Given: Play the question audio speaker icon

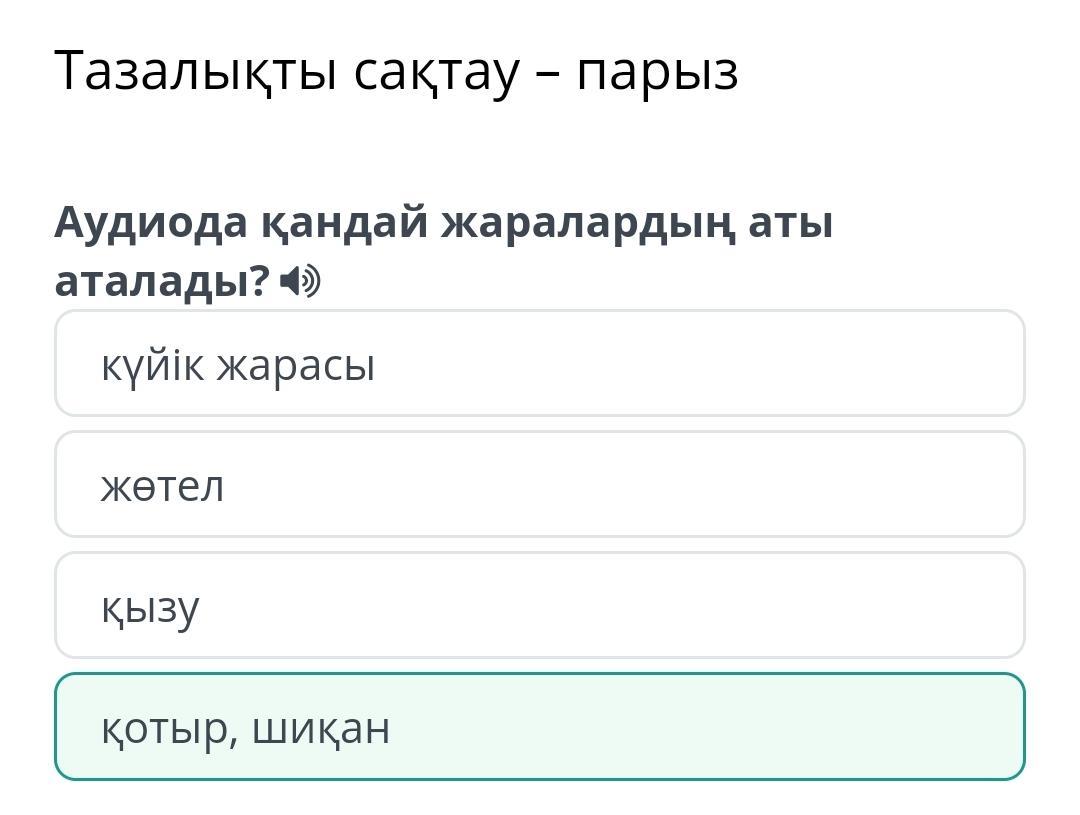Looking at the screenshot, I should click(300, 283).
